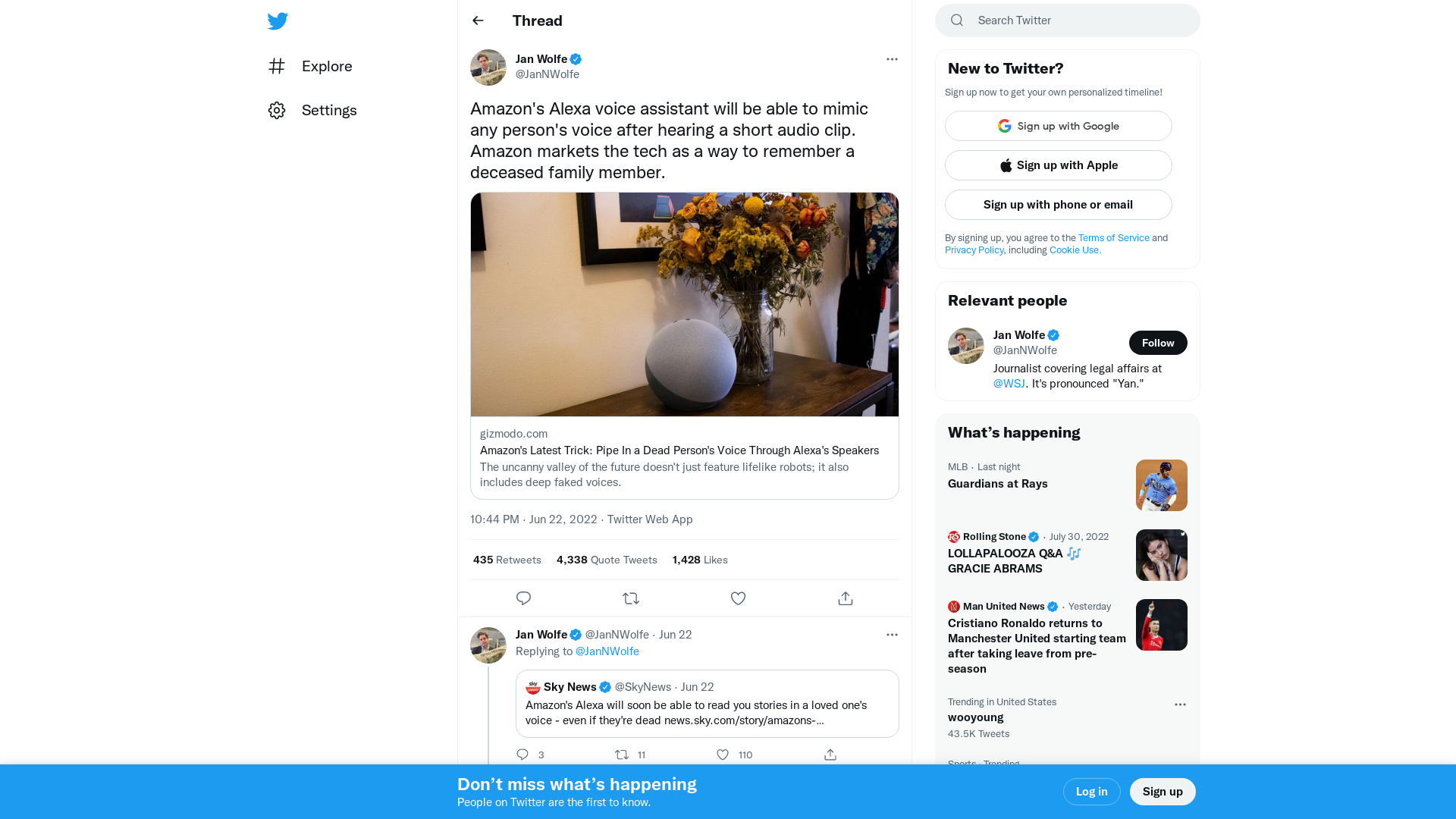Screen dimensions: 1456x819
Task: Like the Sky News reply
Action: click(722, 755)
